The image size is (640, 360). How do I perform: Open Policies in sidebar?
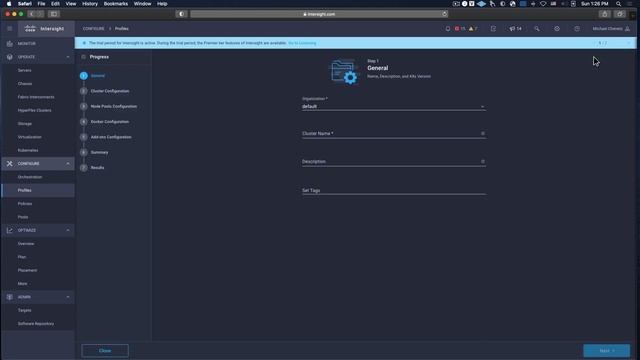25,204
